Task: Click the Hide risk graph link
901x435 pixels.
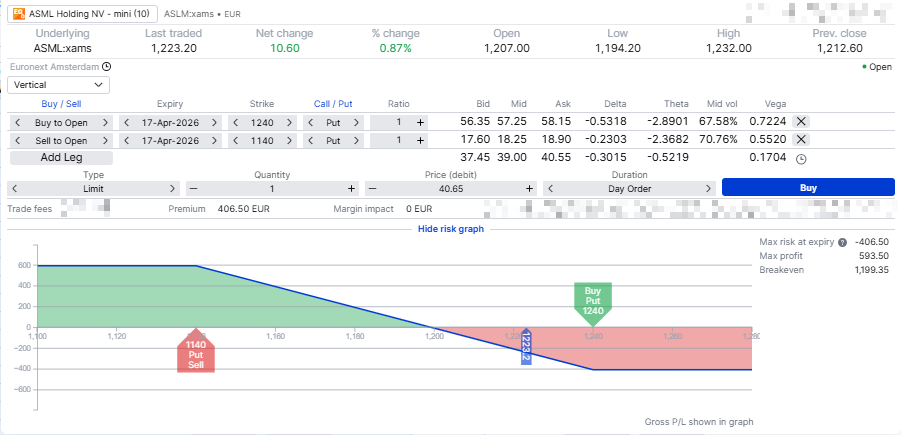Action: [x=450, y=229]
